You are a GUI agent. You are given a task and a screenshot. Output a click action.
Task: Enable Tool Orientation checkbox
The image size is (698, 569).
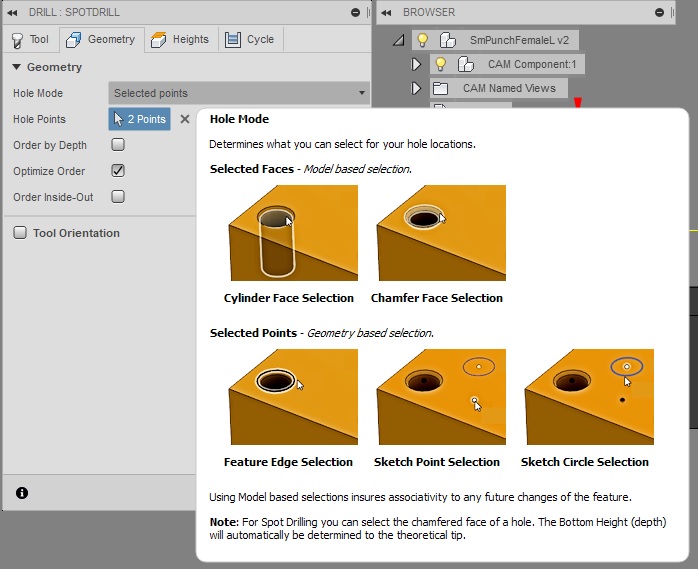tap(20, 232)
